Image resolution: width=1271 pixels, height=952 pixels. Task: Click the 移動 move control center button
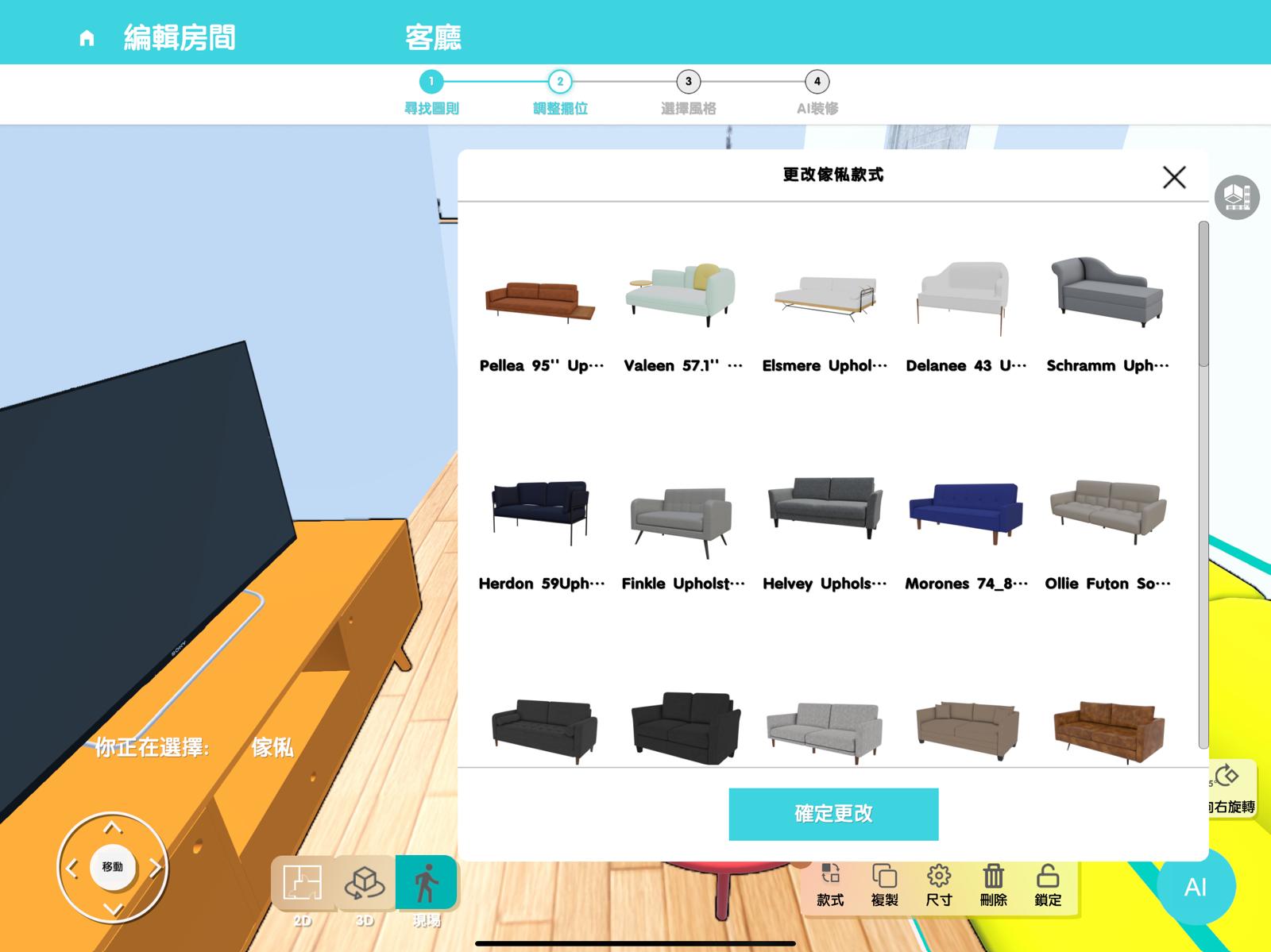point(113,867)
